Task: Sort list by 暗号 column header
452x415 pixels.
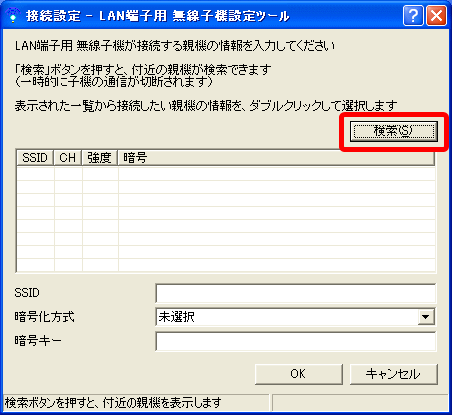Action: tap(276, 158)
